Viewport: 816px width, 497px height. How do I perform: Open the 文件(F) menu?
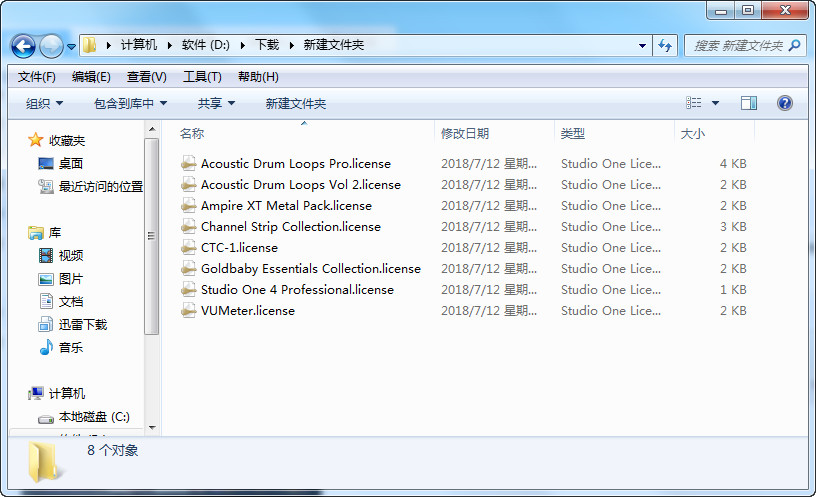pos(36,77)
